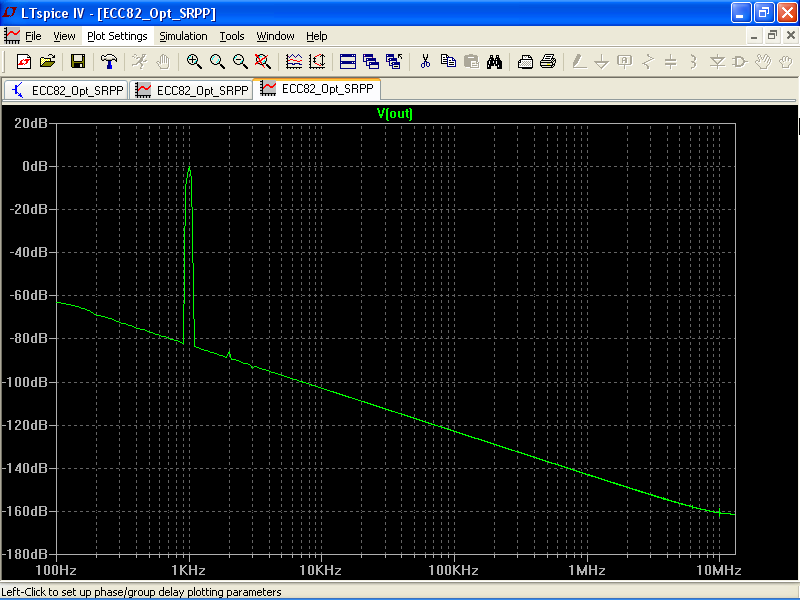
Task: Click the Place Component gate icon
Action: [740, 62]
